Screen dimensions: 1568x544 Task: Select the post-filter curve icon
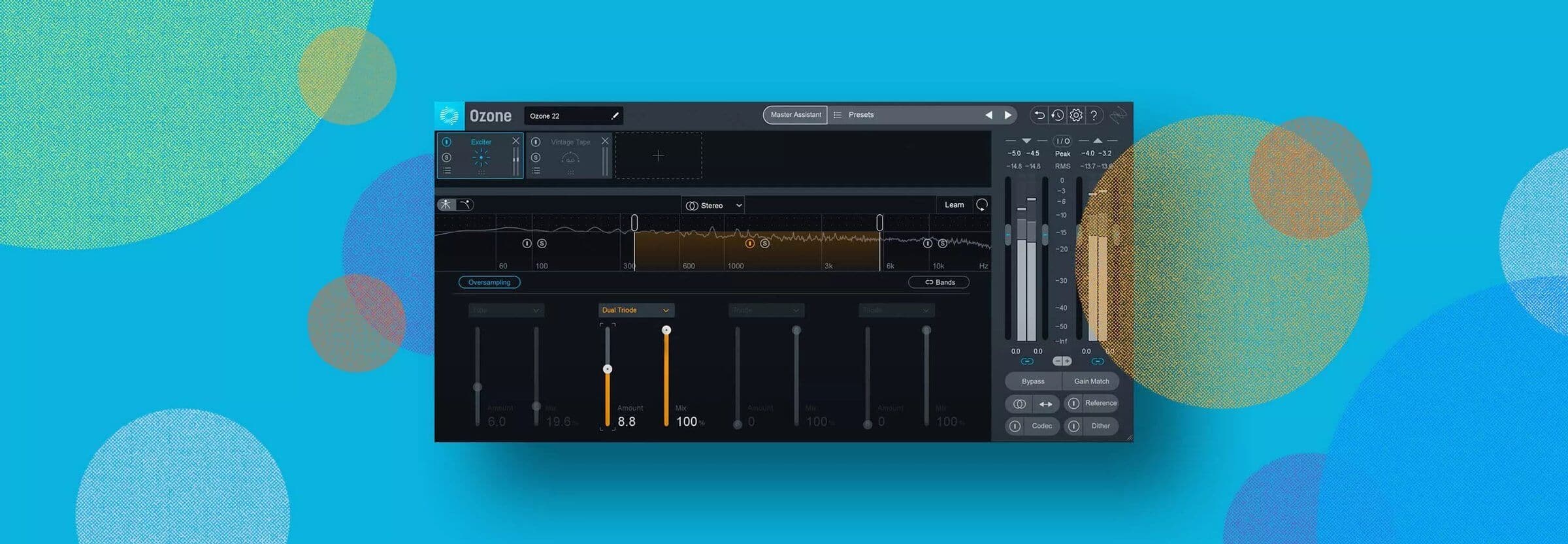coord(465,204)
